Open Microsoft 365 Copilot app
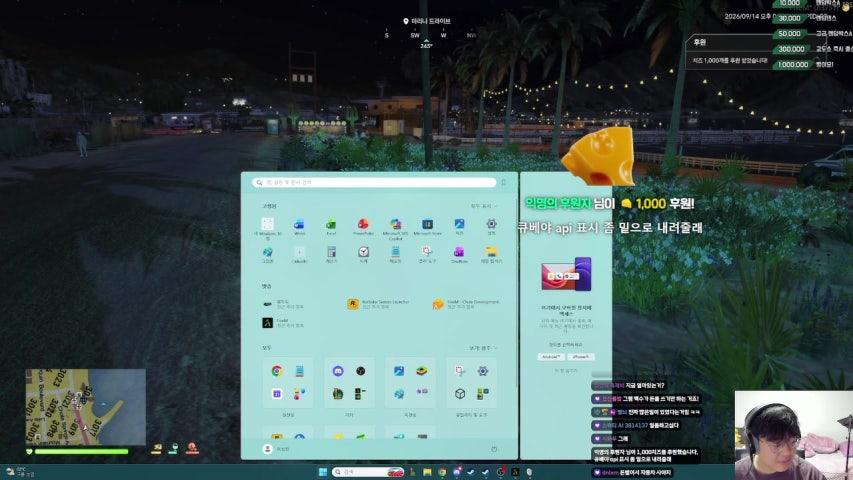The width and height of the screenshot is (853, 480). click(395, 228)
